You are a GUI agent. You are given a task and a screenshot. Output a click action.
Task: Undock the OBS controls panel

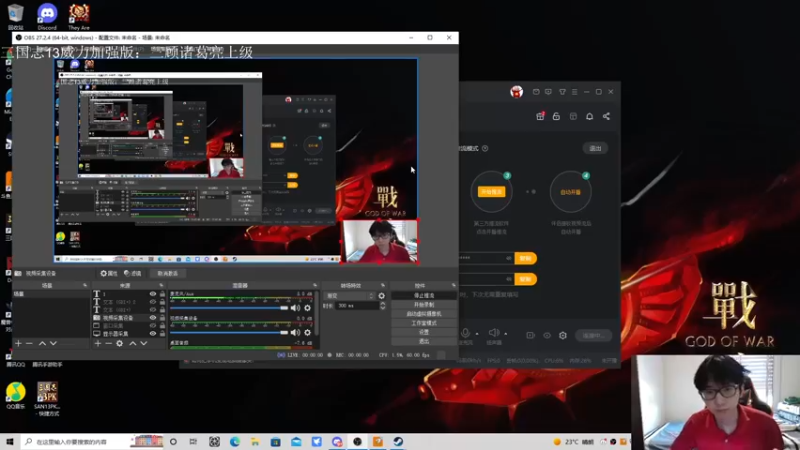[453, 285]
